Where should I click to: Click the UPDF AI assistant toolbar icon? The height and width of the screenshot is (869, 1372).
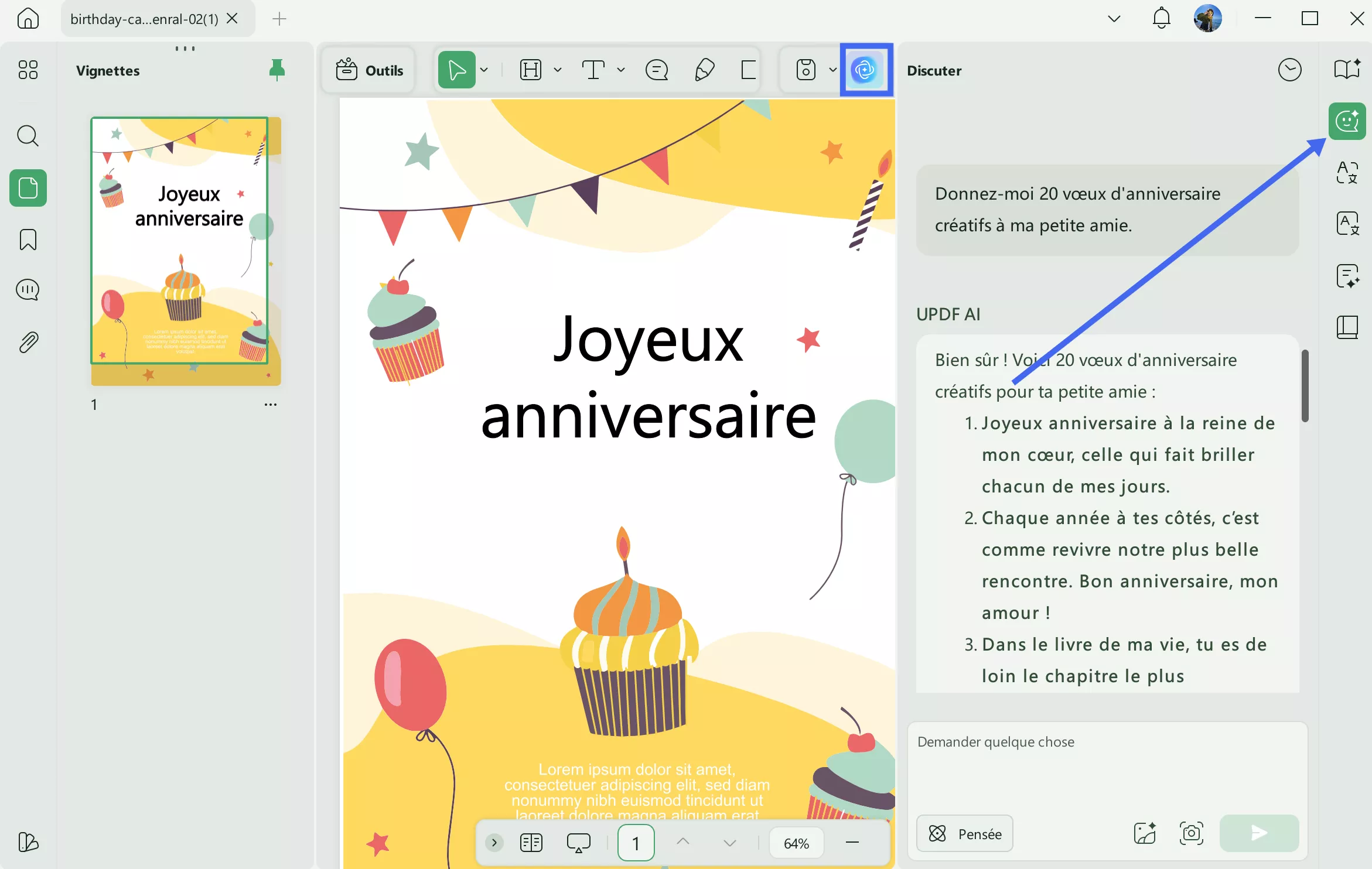pos(865,70)
